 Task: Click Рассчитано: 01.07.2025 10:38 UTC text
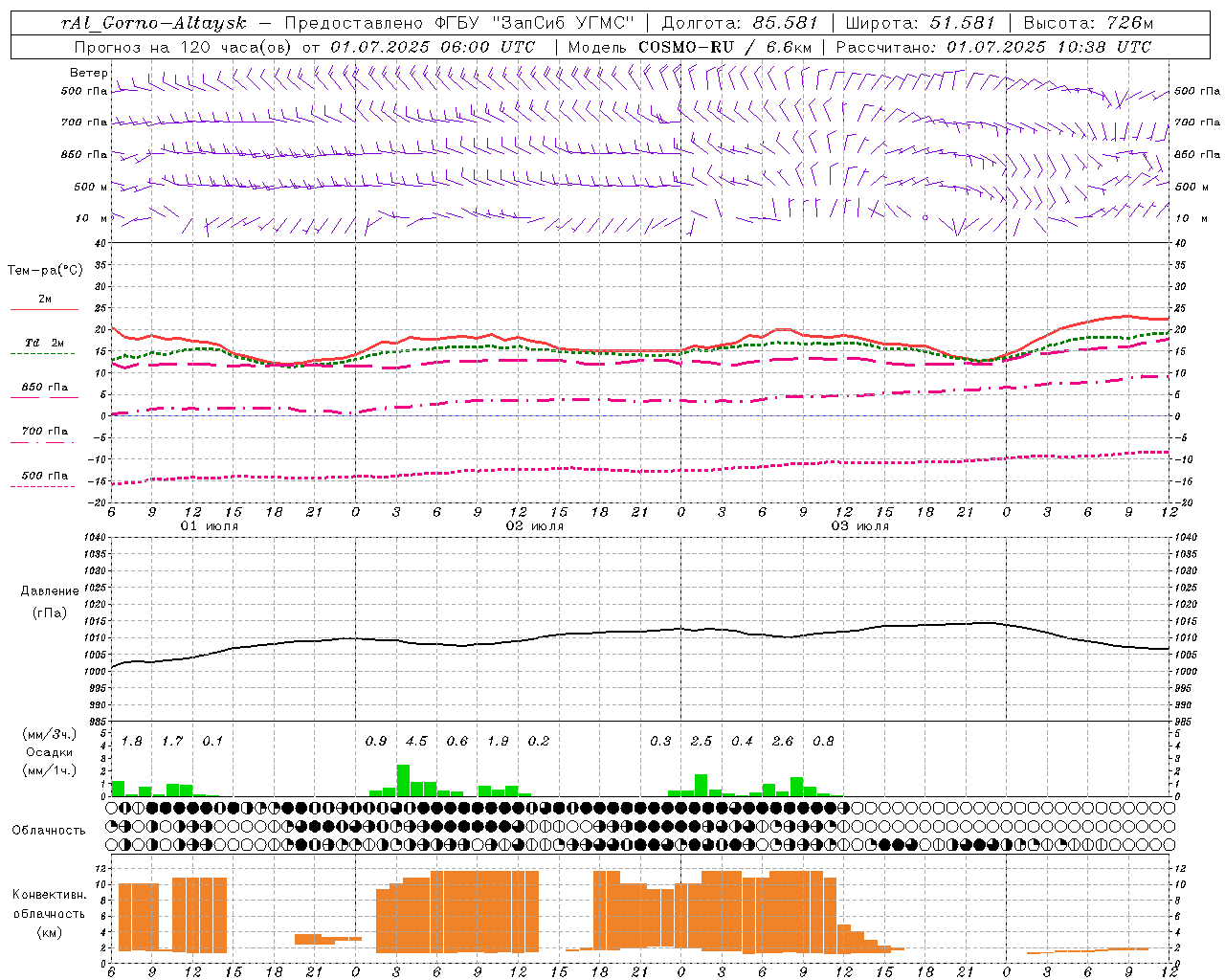[993, 47]
